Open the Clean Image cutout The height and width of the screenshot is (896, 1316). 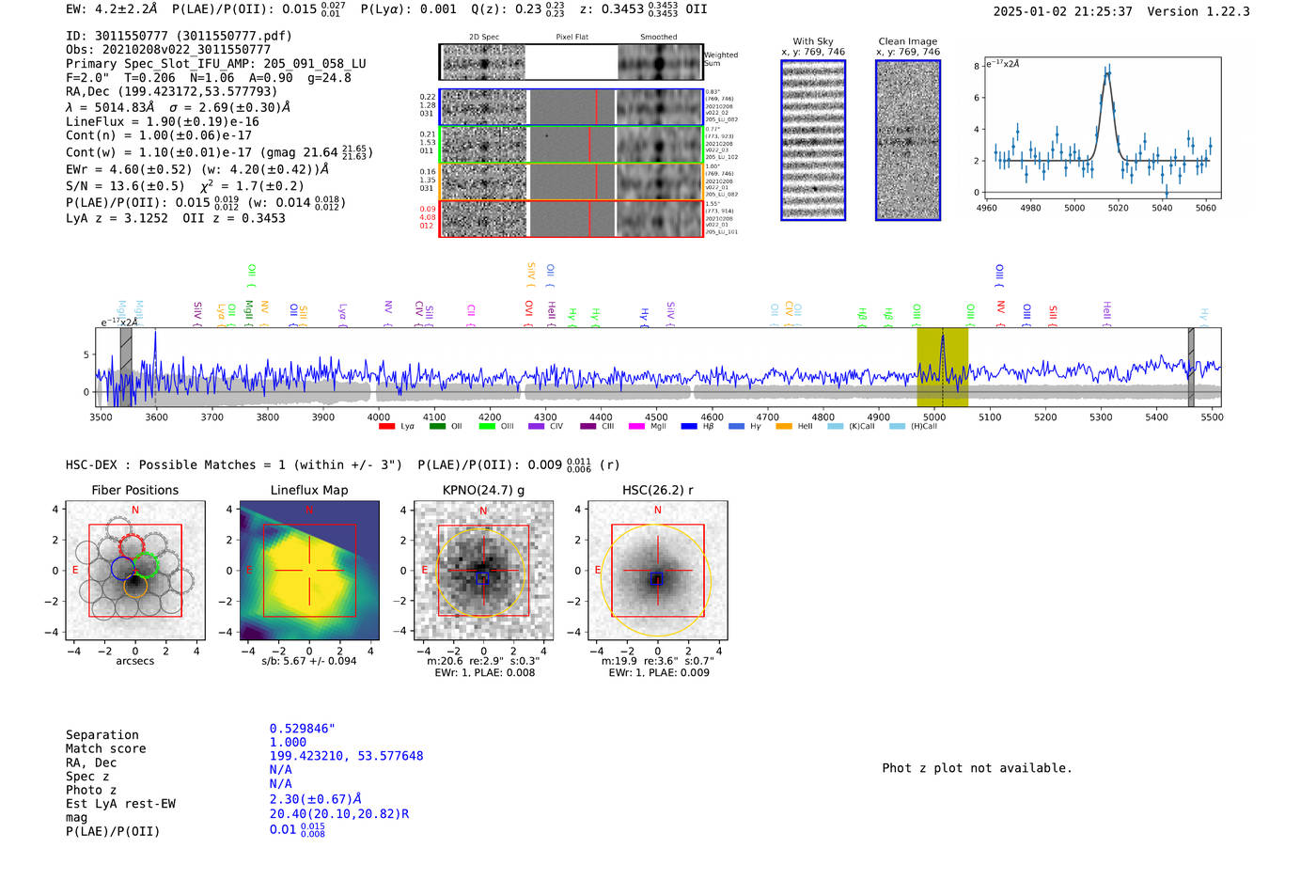pos(908,140)
